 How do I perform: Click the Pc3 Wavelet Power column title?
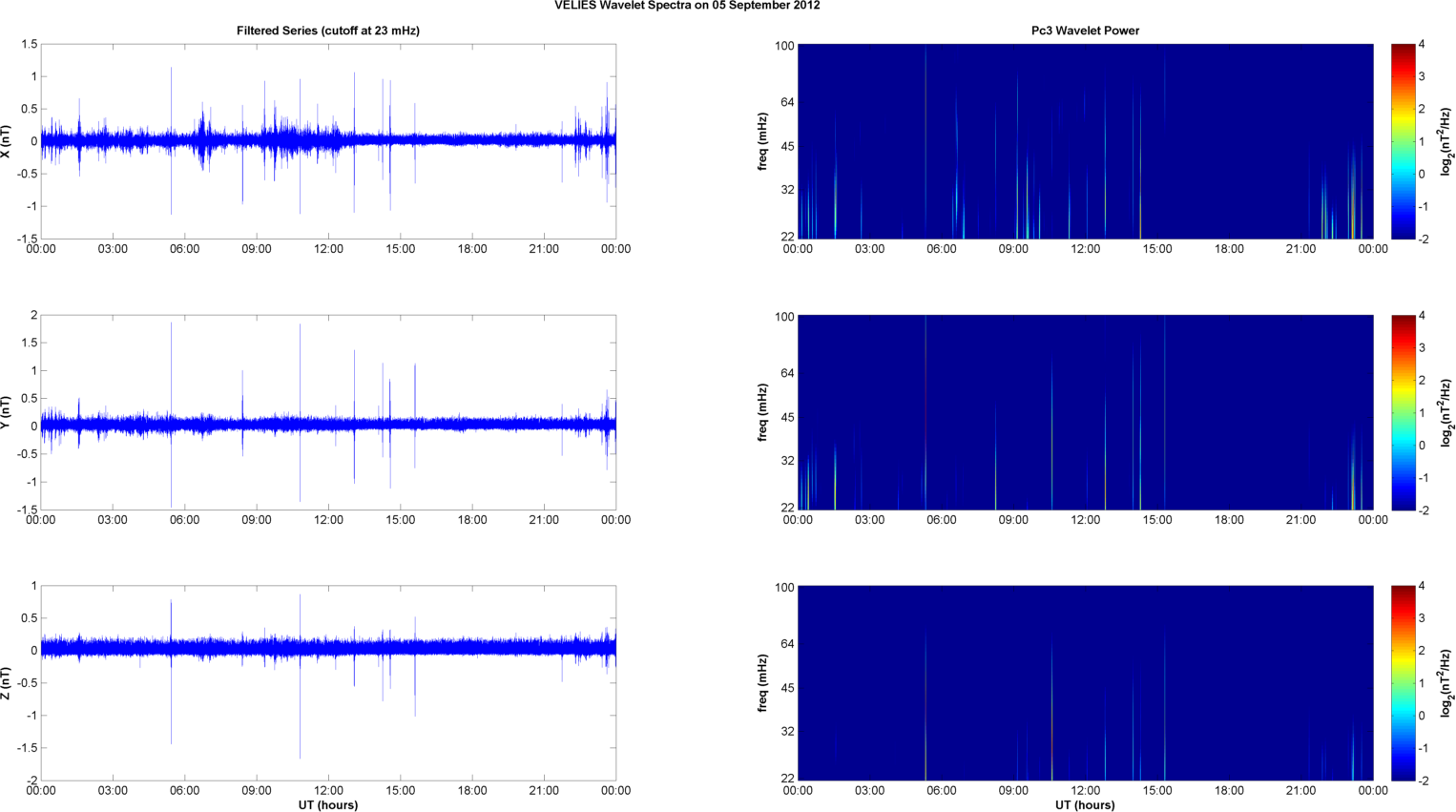[x=1085, y=31]
